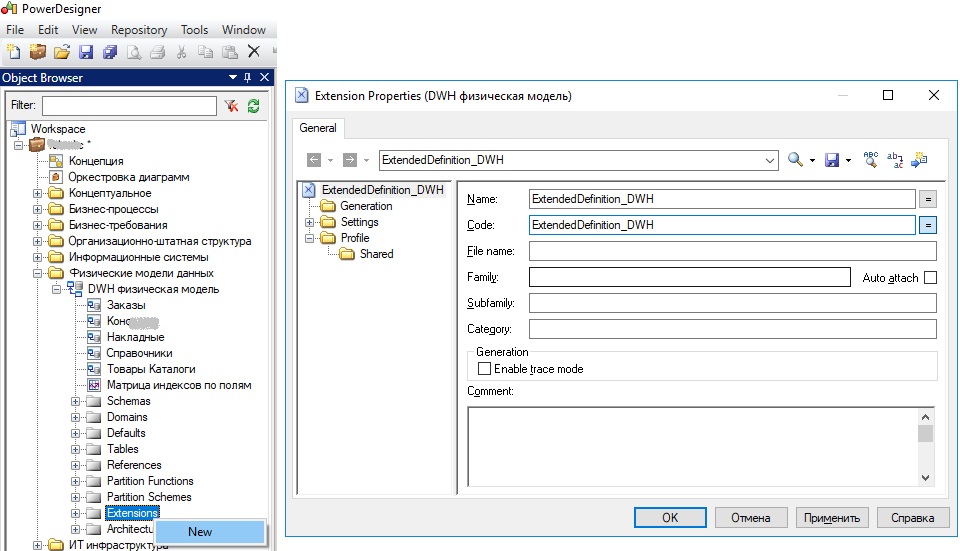Screen dimensions: 960x551
Task: Click the forward navigation arrow in Extension Properties
Action: coord(350,160)
